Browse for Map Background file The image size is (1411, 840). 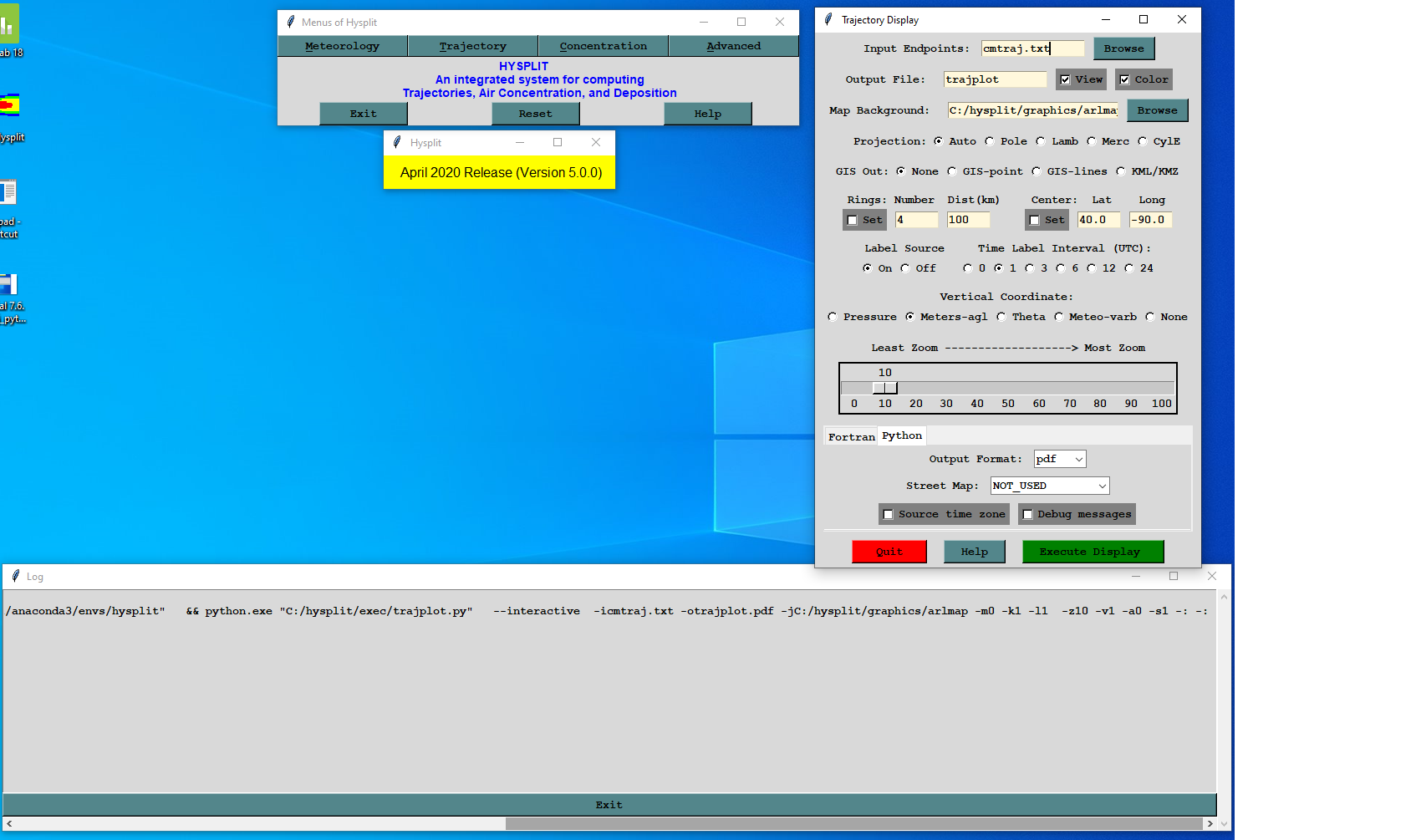(x=1157, y=110)
